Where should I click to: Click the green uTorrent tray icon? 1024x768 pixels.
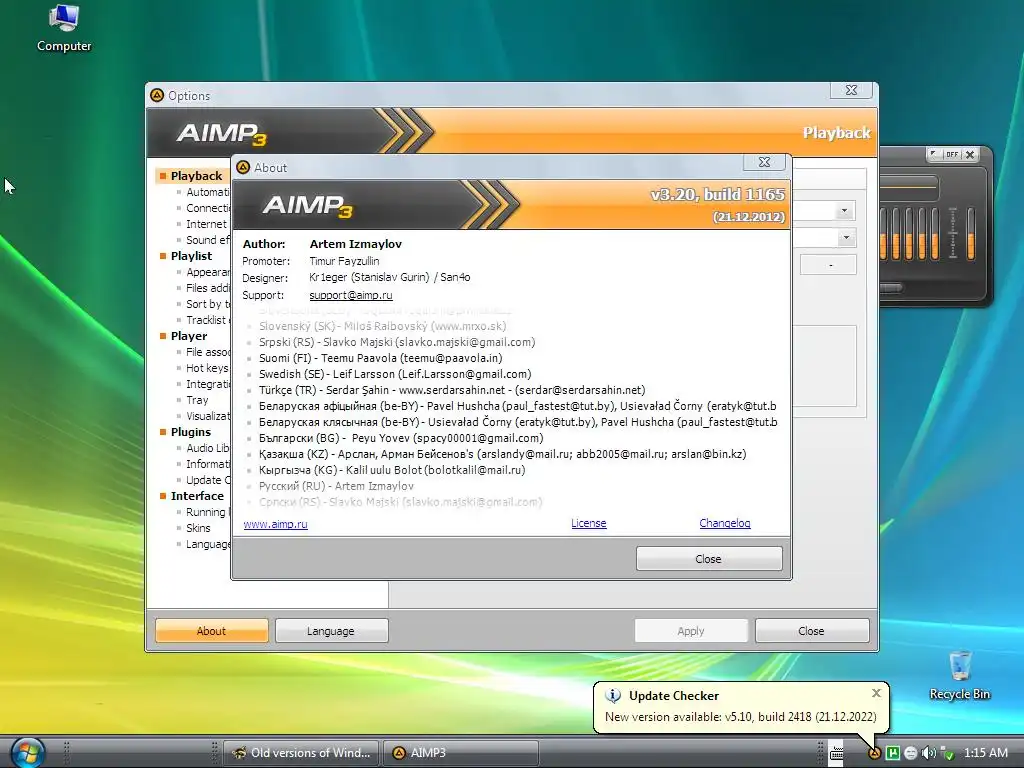pyautogui.click(x=892, y=753)
